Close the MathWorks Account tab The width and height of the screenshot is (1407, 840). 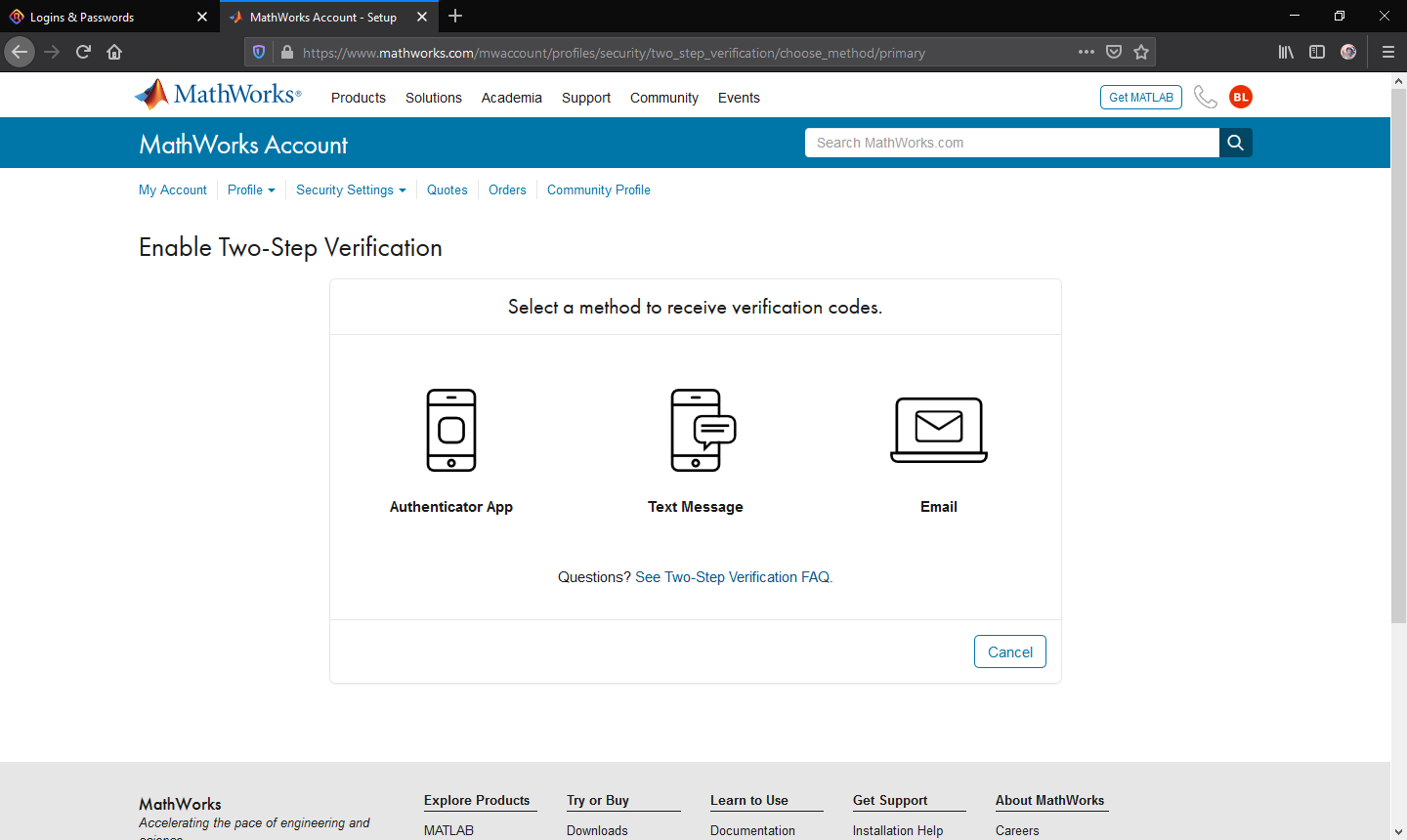click(422, 17)
